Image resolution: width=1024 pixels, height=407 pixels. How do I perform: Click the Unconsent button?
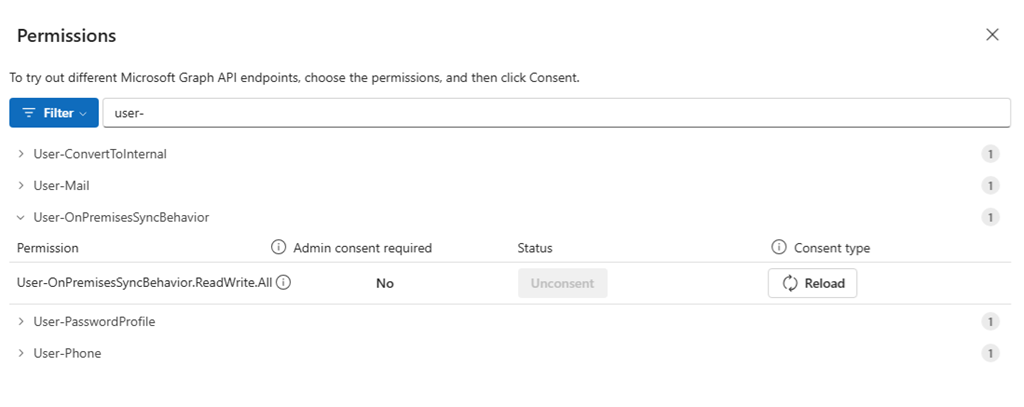click(562, 283)
